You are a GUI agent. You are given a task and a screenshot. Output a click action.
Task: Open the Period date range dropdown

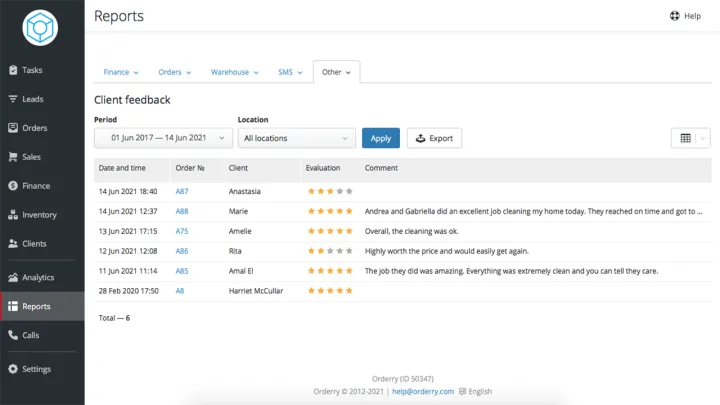pyautogui.click(x=163, y=138)
